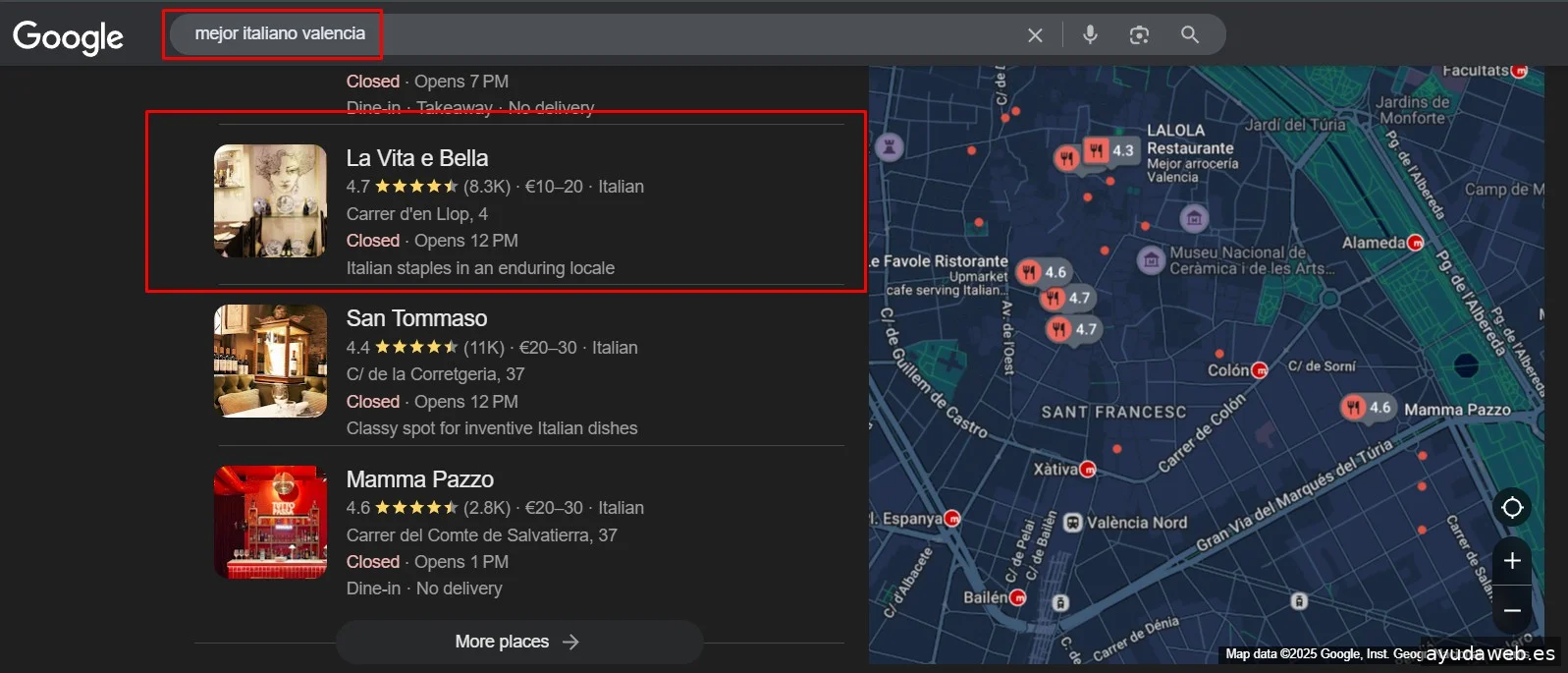Expand results with More places
This screenshot has width=1568, height=673.
pos(518,642)
